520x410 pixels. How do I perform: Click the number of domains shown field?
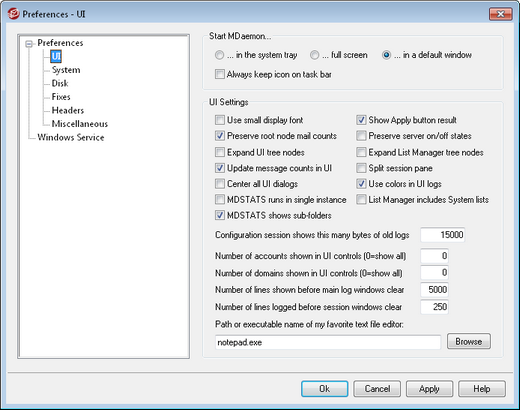click(x=434, y=273)
